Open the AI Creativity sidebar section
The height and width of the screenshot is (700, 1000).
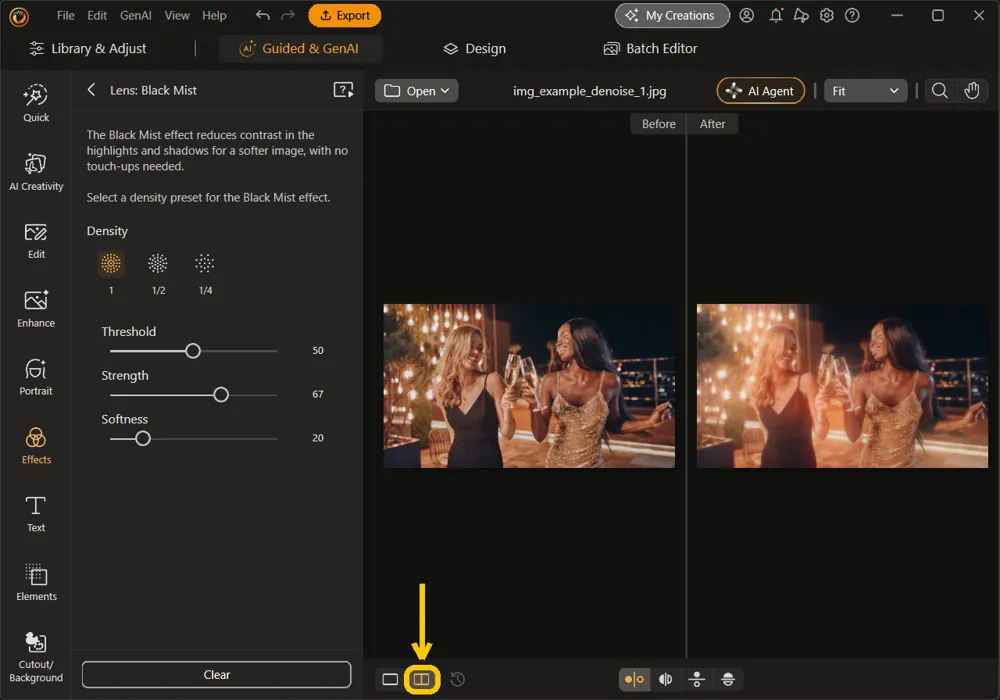click(x=36, y=171)
